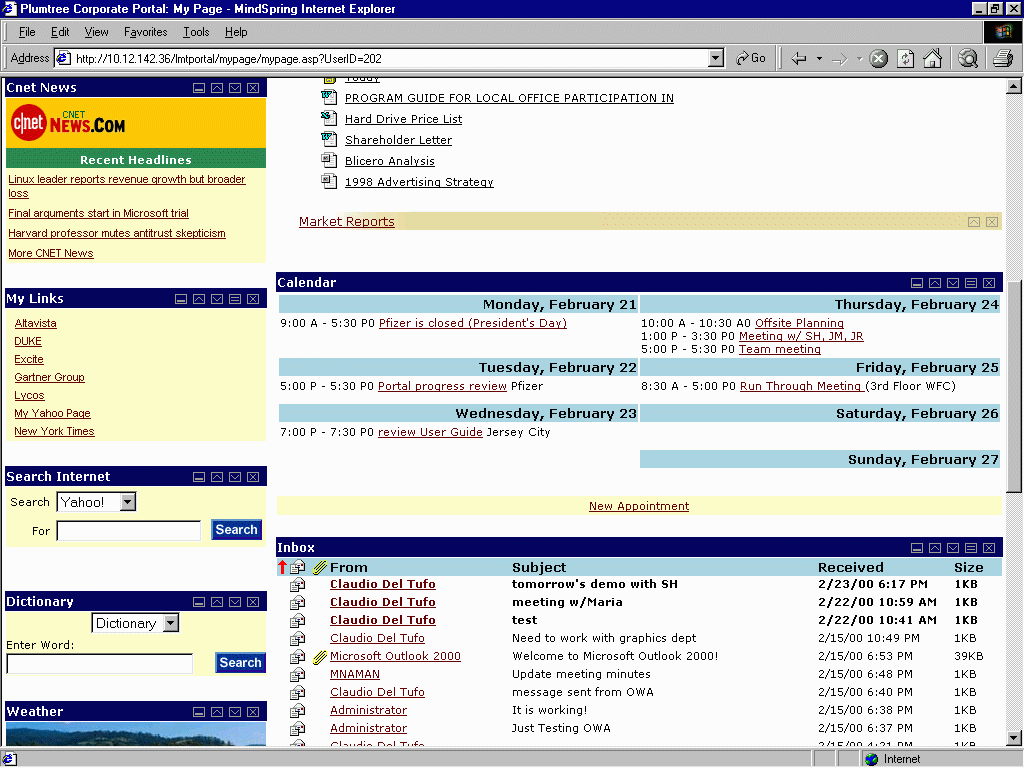Click the paperclip attachment column header icon

coord(319,568)
